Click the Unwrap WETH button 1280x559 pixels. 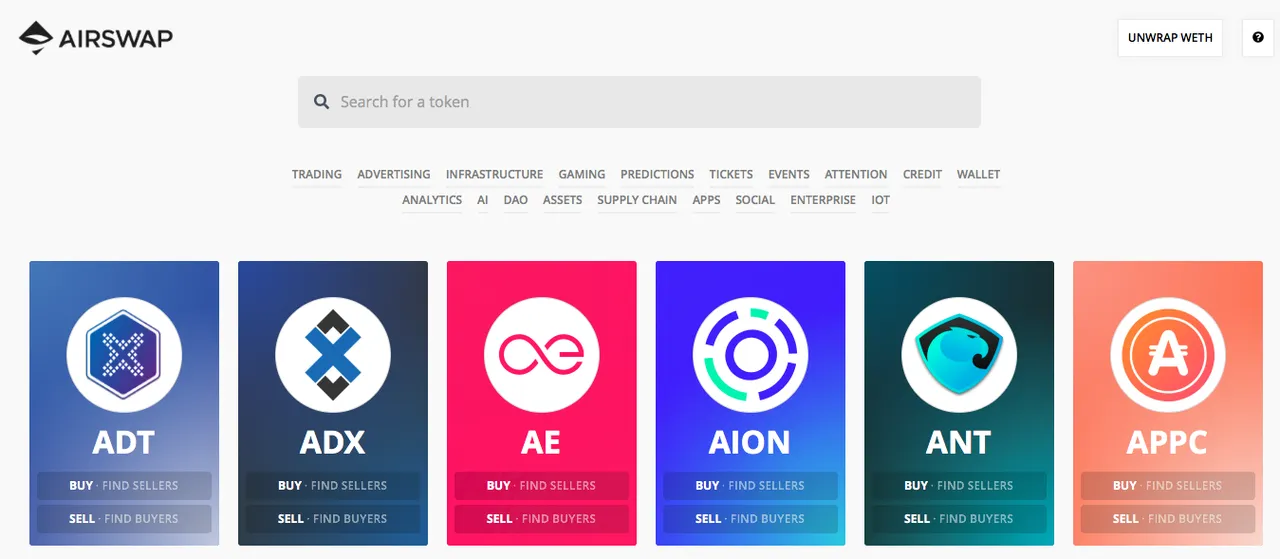coord(1170,38)
